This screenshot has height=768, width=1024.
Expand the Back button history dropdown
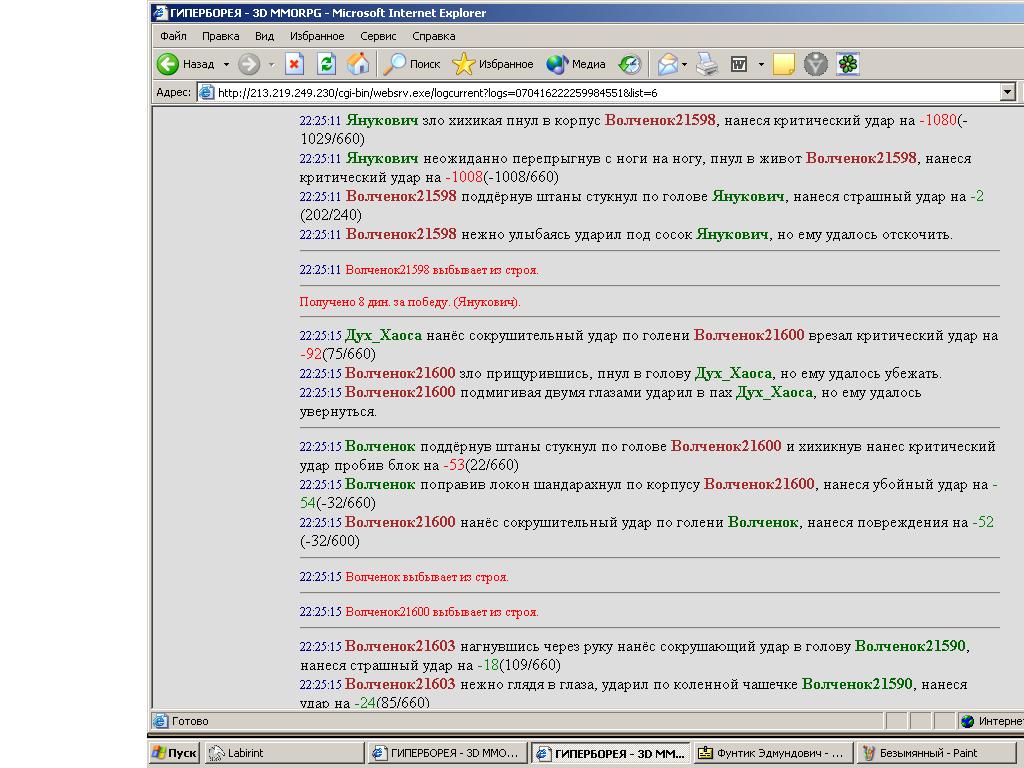click(226, 64)
